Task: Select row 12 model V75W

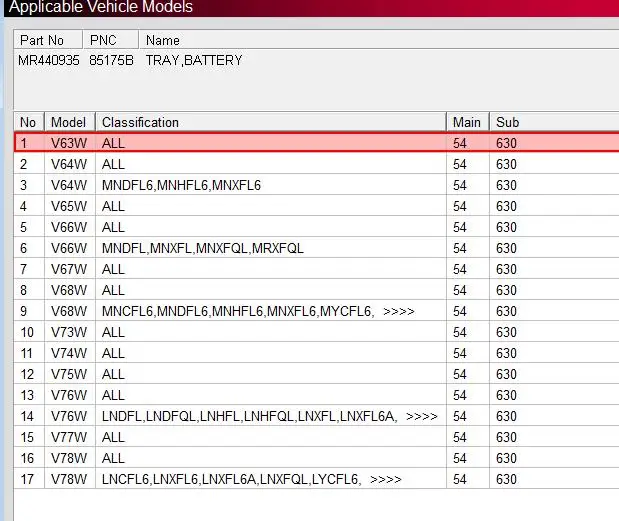Action: coord(69,374)
